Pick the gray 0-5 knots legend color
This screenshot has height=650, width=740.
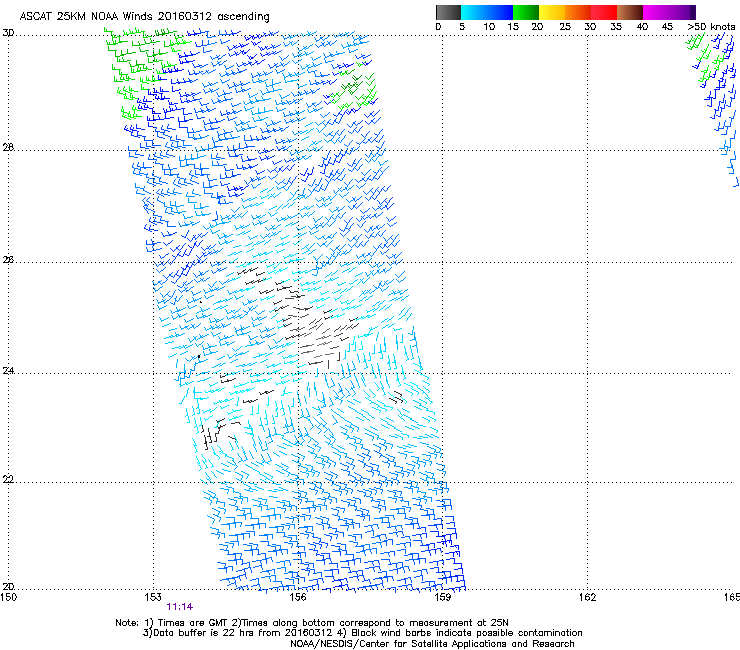tap(448, 12)
